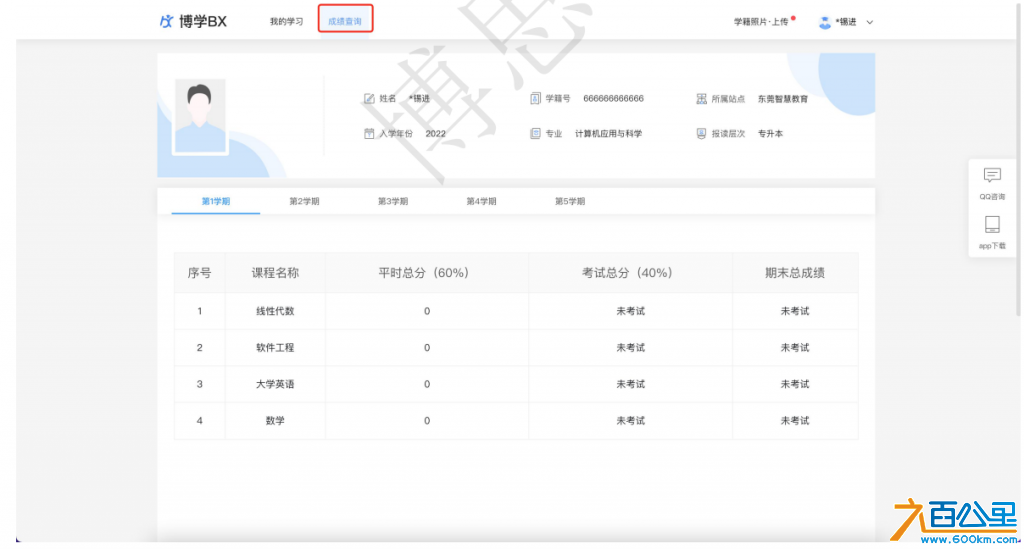Screen dimensions: 1024x549
Task: Click the icon beside 专业
Action: pos(535,133)
